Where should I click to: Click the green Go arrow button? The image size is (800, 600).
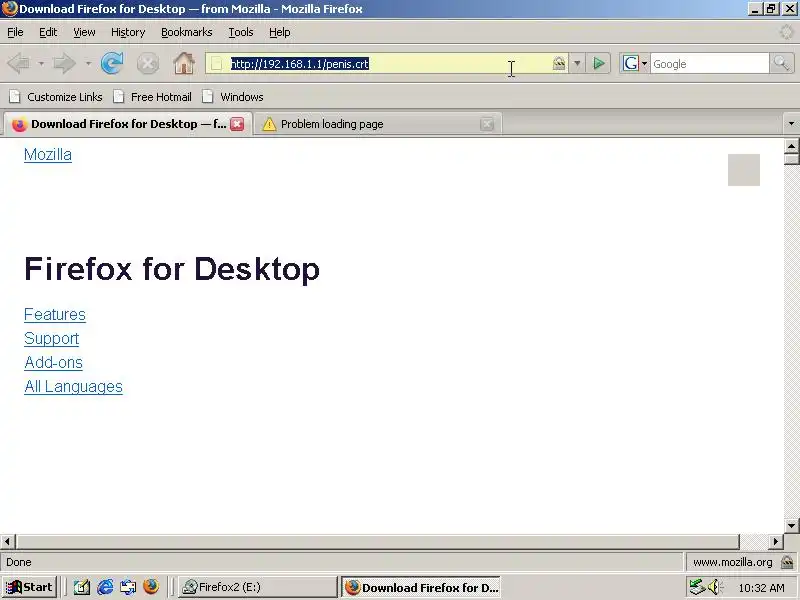click(598, 64)
